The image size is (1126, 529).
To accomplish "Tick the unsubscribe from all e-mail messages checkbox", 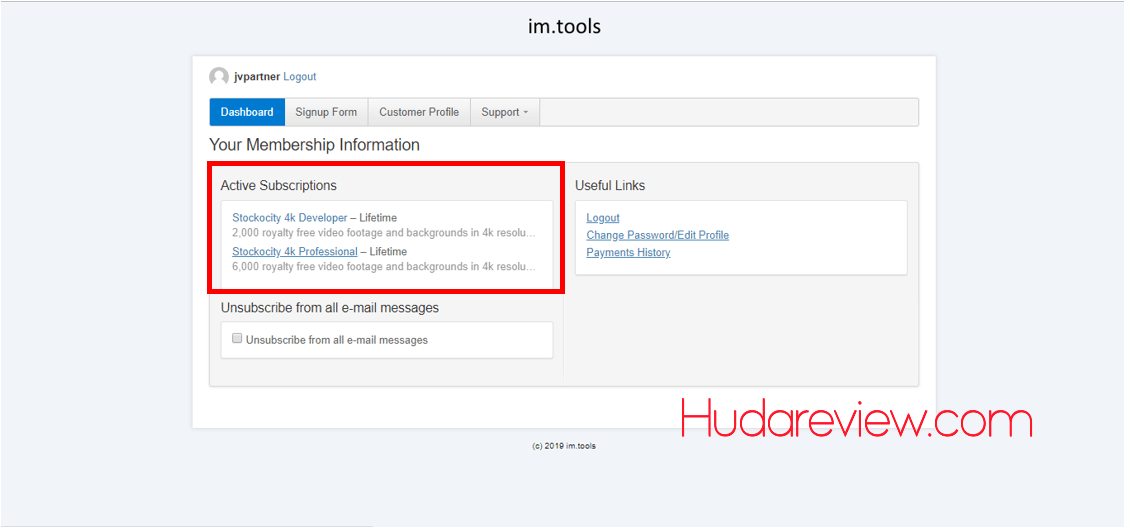I will tap(238, 339).
